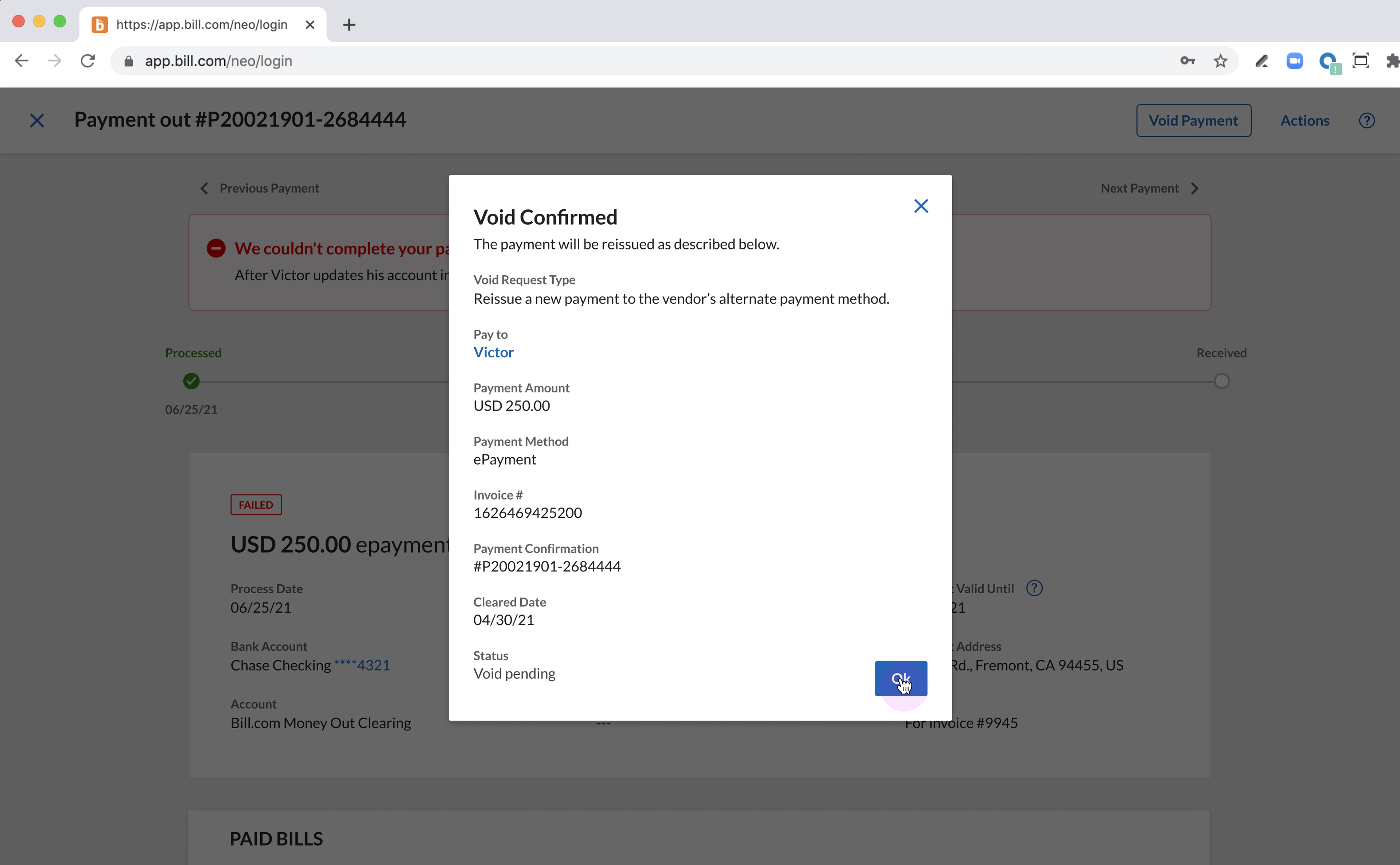Close the bill.com browser tab
Screen dimensions: 1400x865
310,24
